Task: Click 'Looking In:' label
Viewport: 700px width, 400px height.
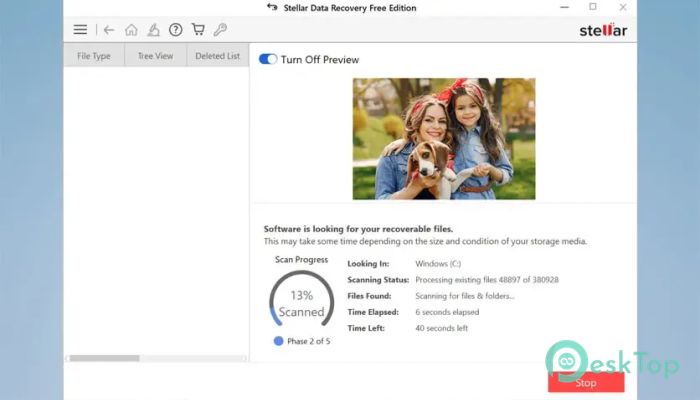Action: 368,263
